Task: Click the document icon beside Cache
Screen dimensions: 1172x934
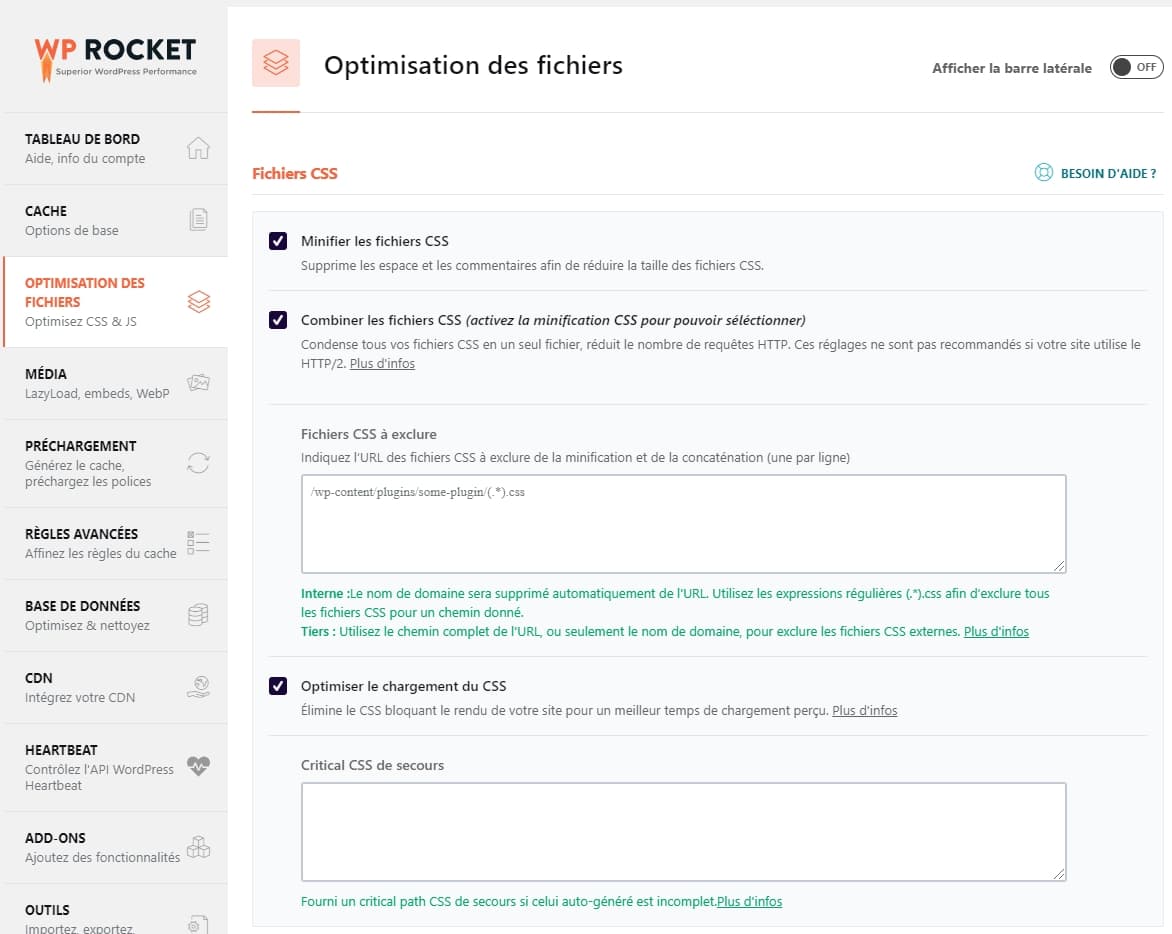Action: pyautogui.click(x=198, y=220)
